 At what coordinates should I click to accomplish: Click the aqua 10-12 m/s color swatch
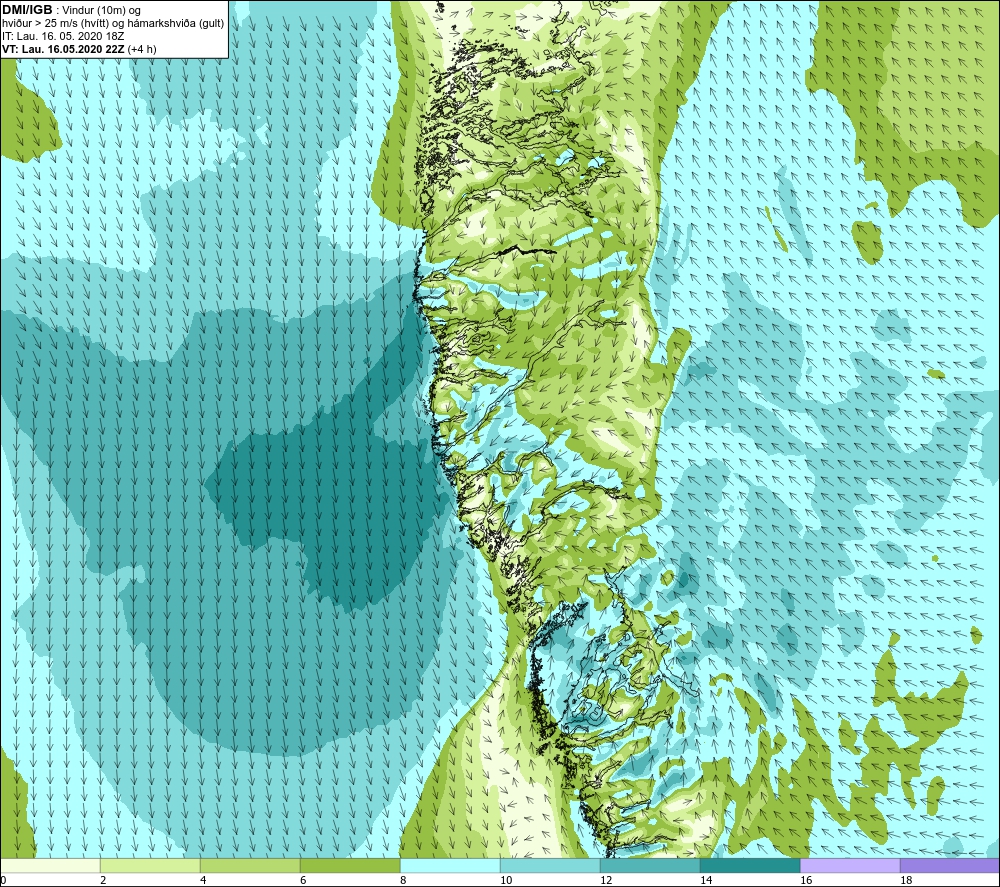pos(550,865)
